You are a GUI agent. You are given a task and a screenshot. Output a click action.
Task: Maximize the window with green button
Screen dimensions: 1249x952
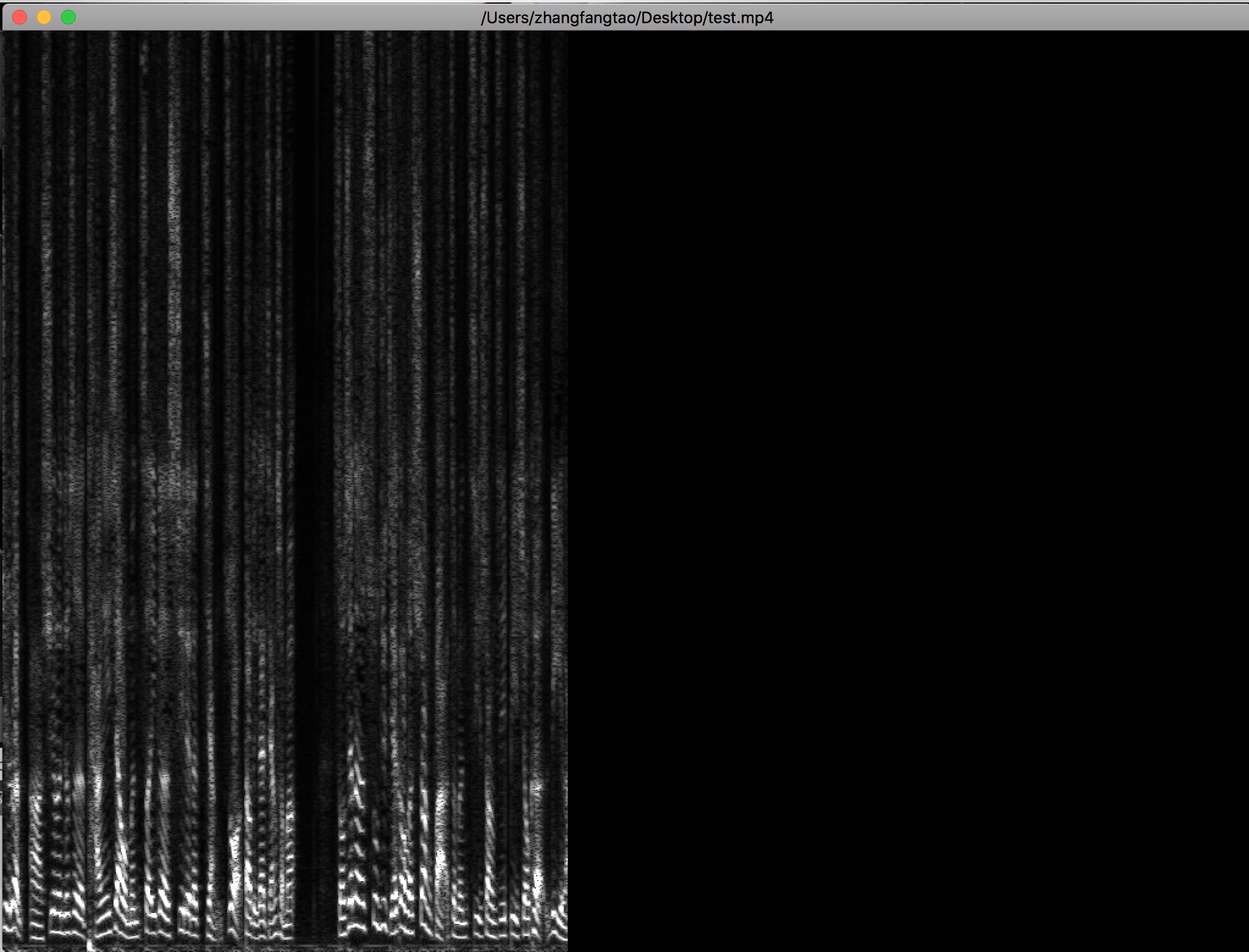pos(68,17)
